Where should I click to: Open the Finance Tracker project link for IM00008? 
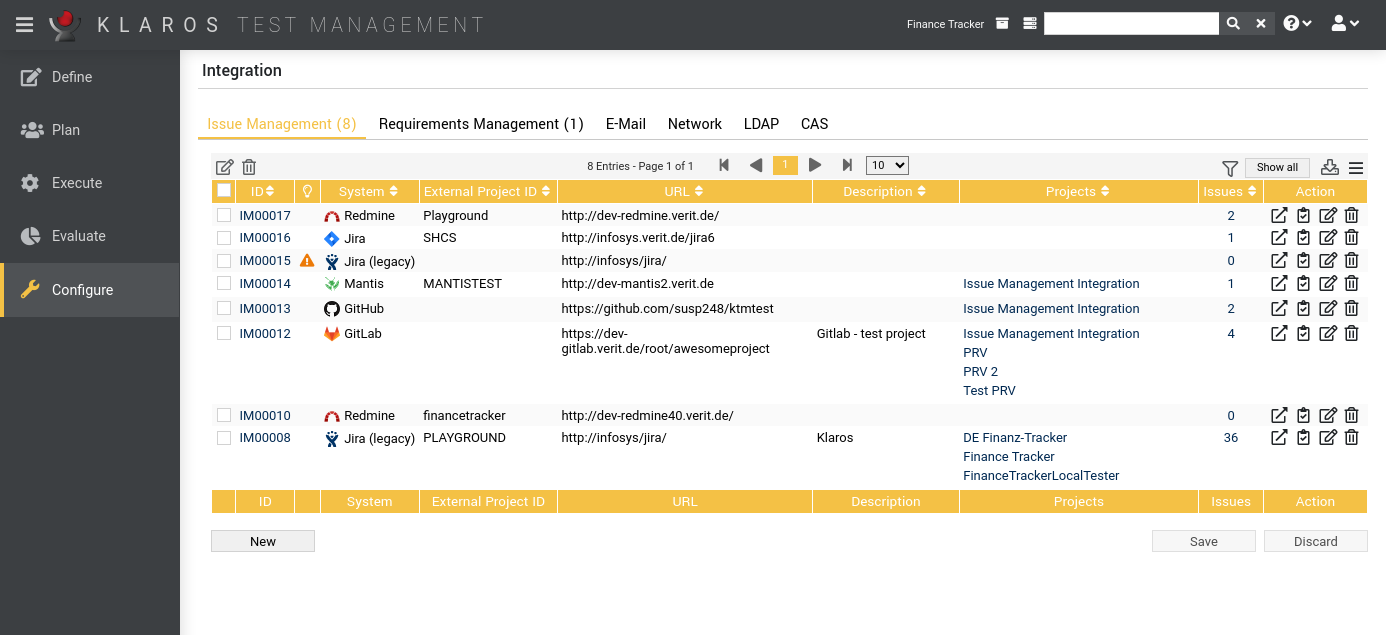pos(1008,456)
